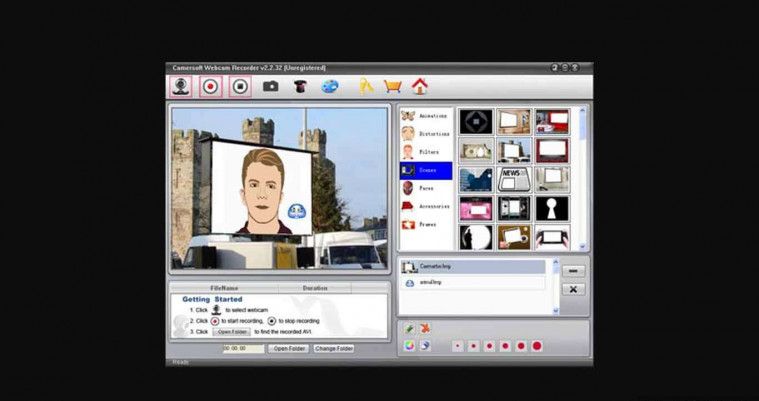The height and width of the screenshot is (401, 759).
Task: Choose the pink banner scene thumbnail
Action: [x=476, y=209]
